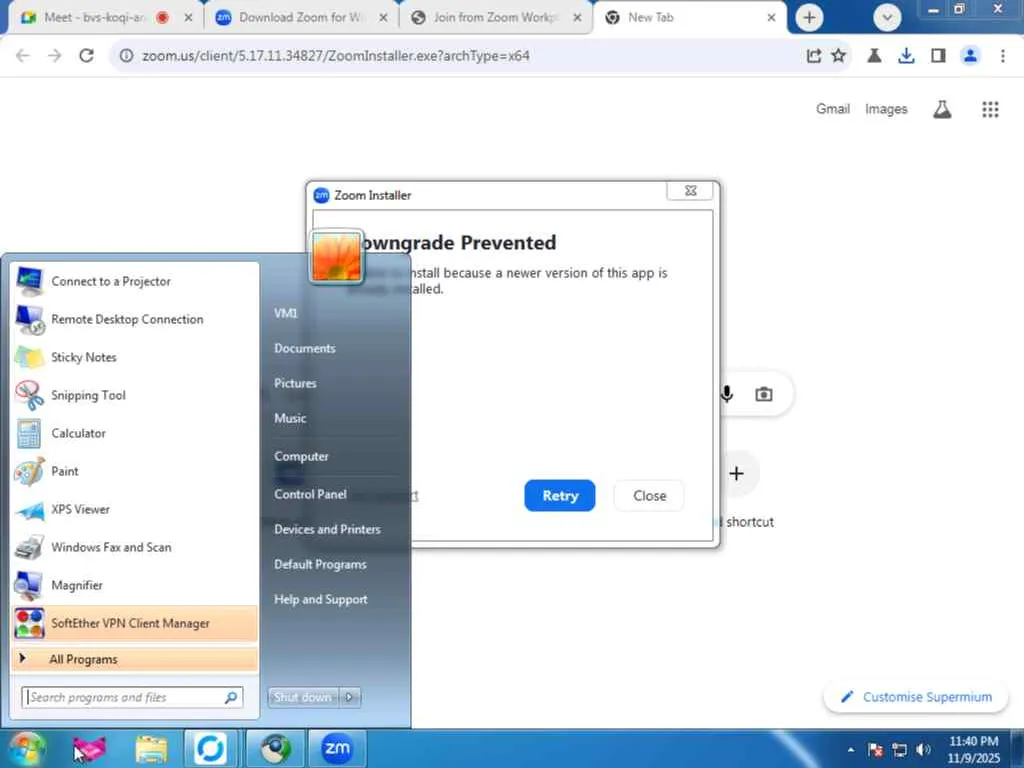The width and height of the screenshot is (1024, 768).
Task: Open browser labs flask icon in toolbar
Action: click(x=874, y=56)
